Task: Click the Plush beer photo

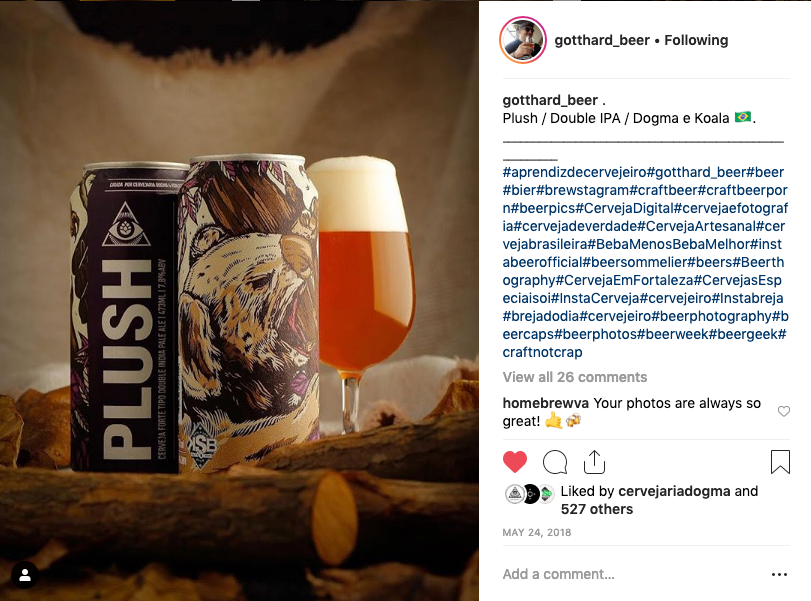Action: point(239,300)
